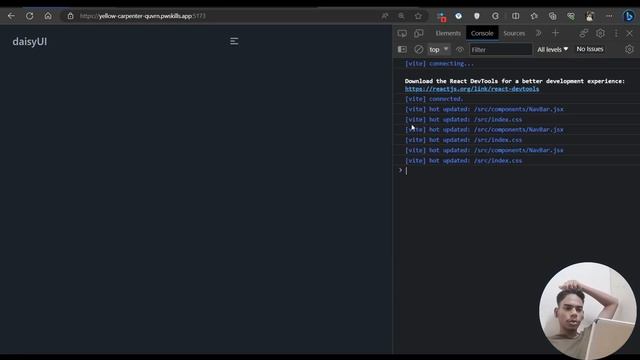View site security lock information
Image resolution: width=640 pixels, height=360 pixels.
(x=70, y=16)
